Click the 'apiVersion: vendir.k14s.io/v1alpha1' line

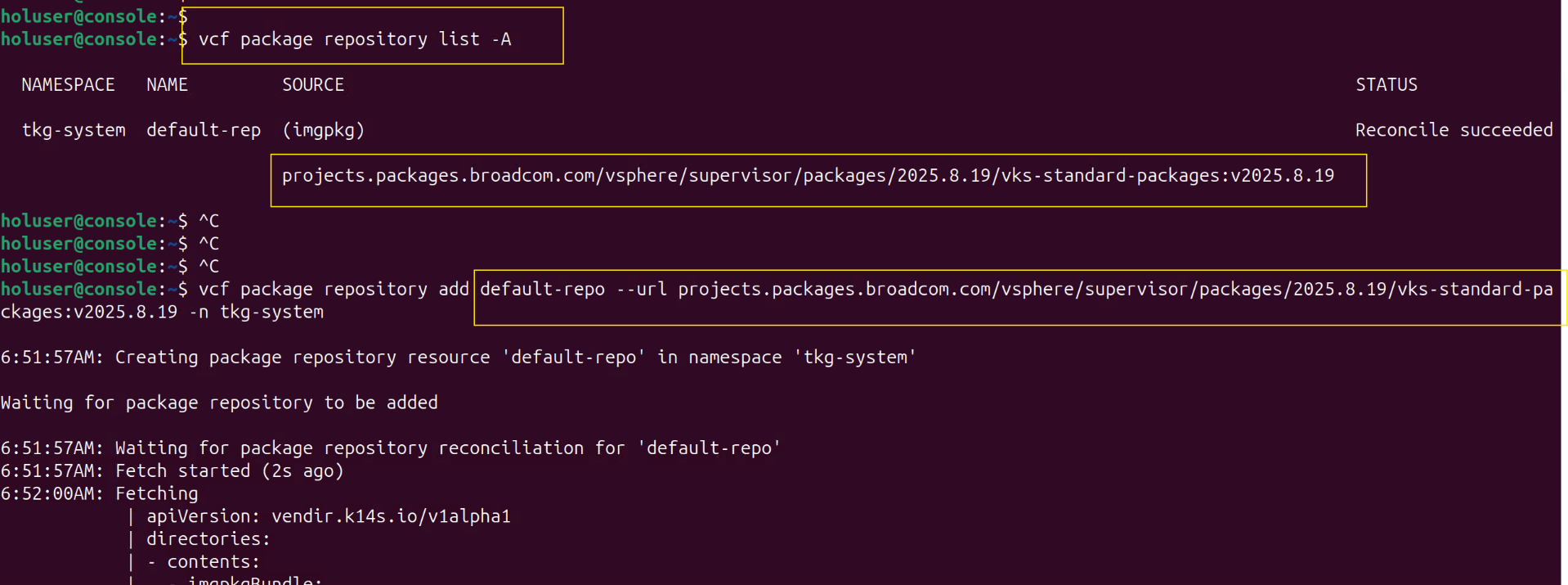(328, 516)
